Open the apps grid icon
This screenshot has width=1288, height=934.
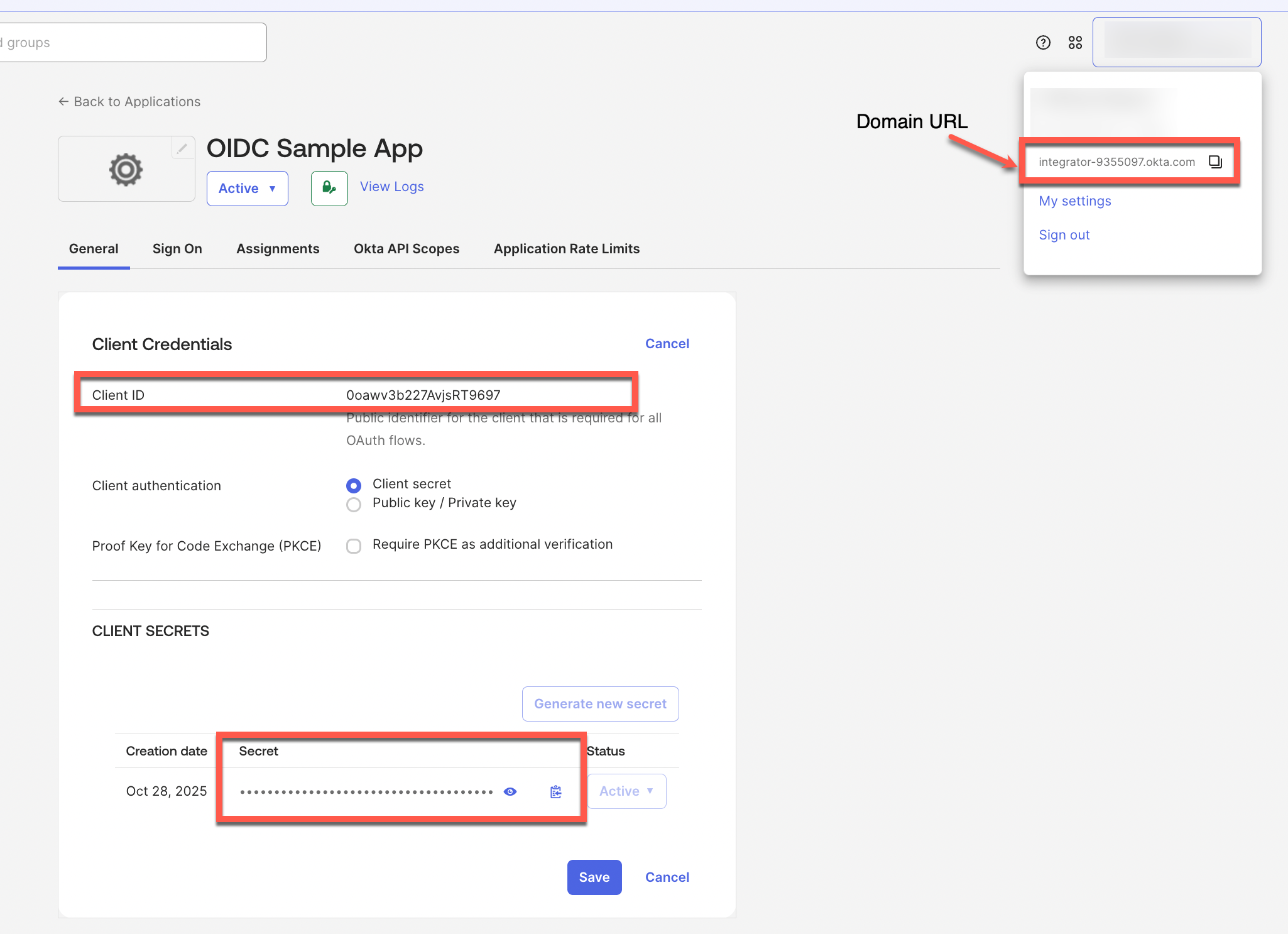tap(1075, 43)
